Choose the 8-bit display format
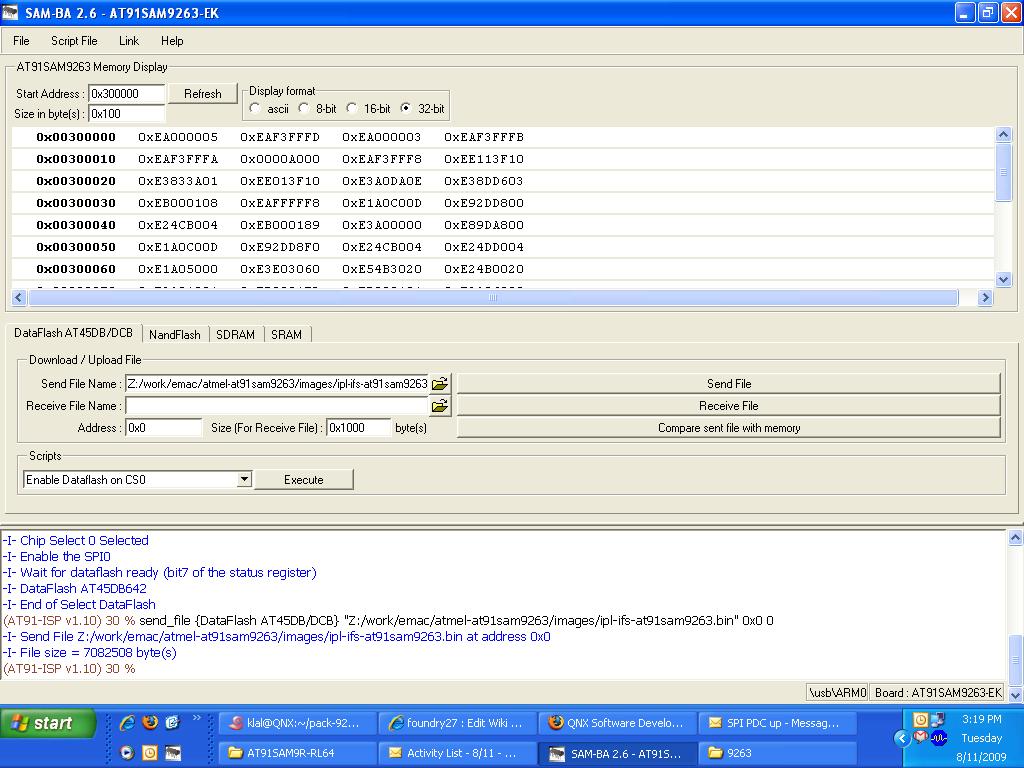The width and height of the screenshot is (1024, 768). coord(304,108)
